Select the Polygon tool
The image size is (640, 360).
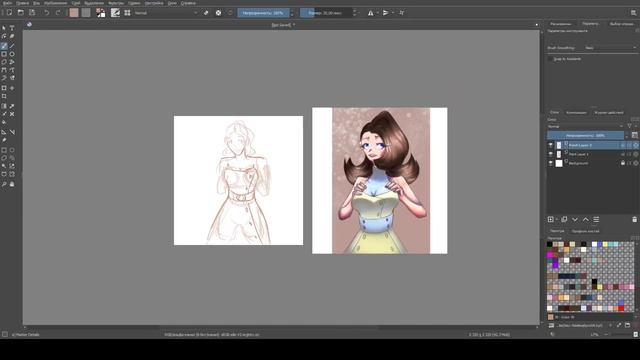point(4,62)
